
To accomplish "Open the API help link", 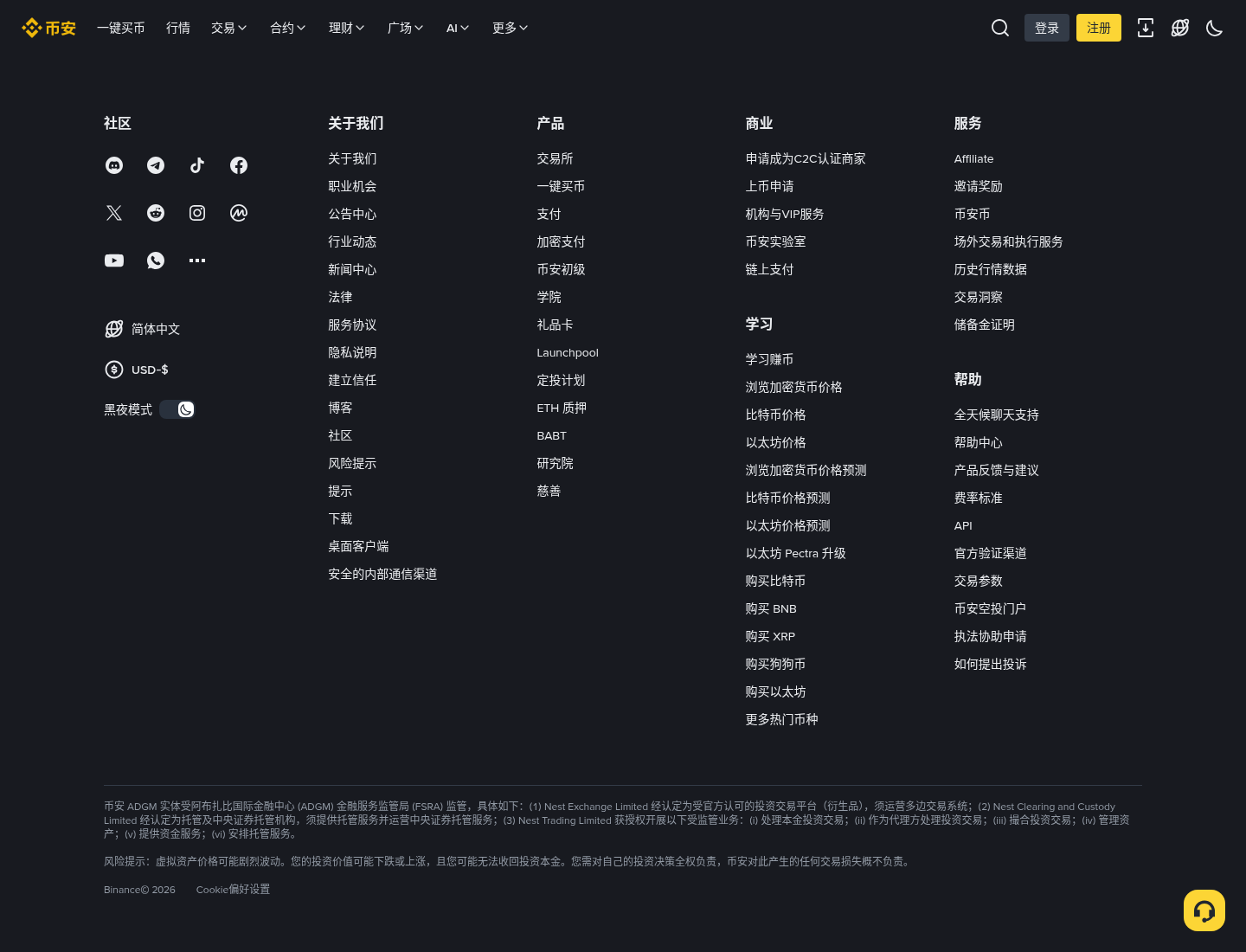I will click(964, 525).
